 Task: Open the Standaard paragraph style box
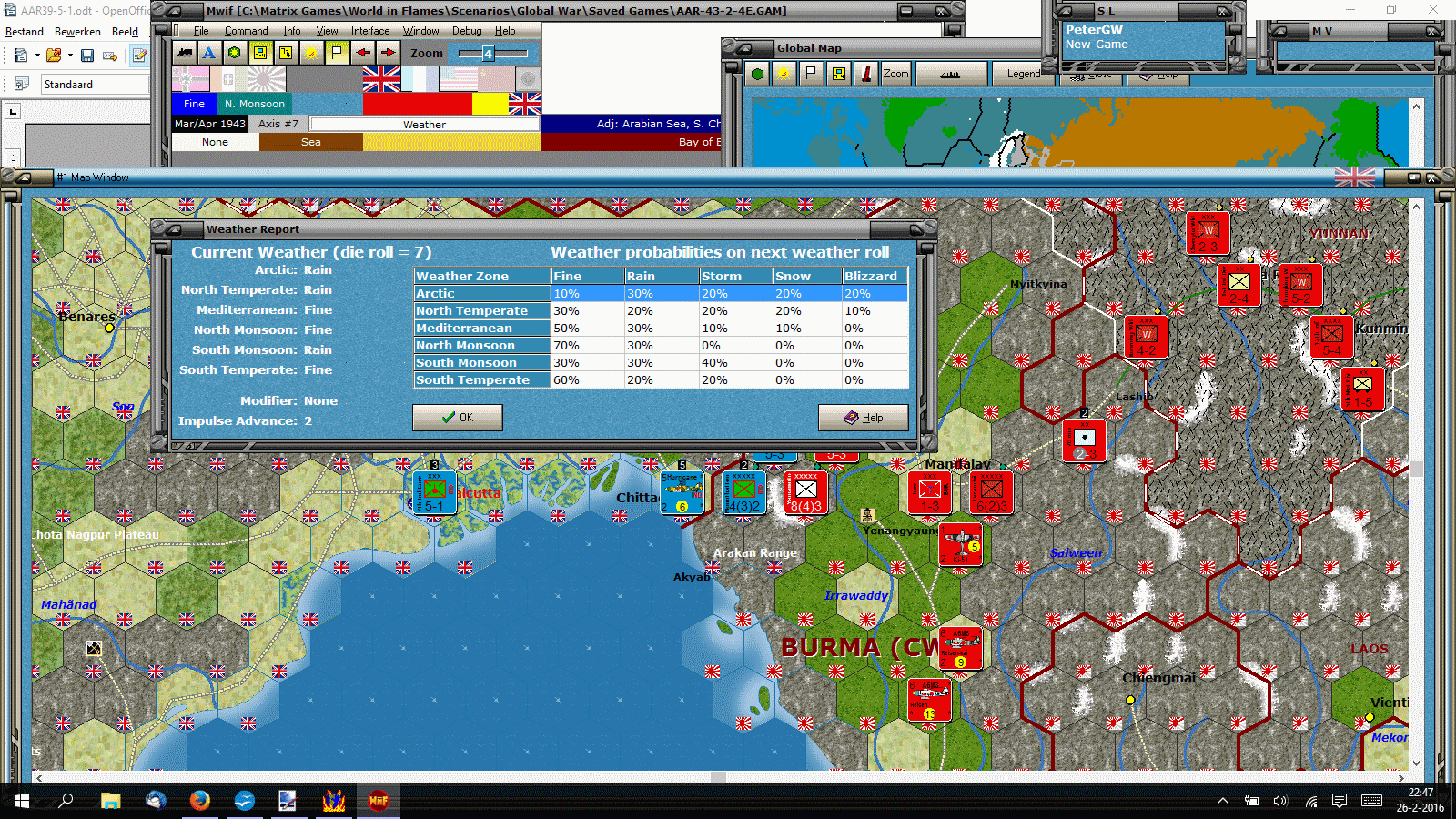click(95, 85)
